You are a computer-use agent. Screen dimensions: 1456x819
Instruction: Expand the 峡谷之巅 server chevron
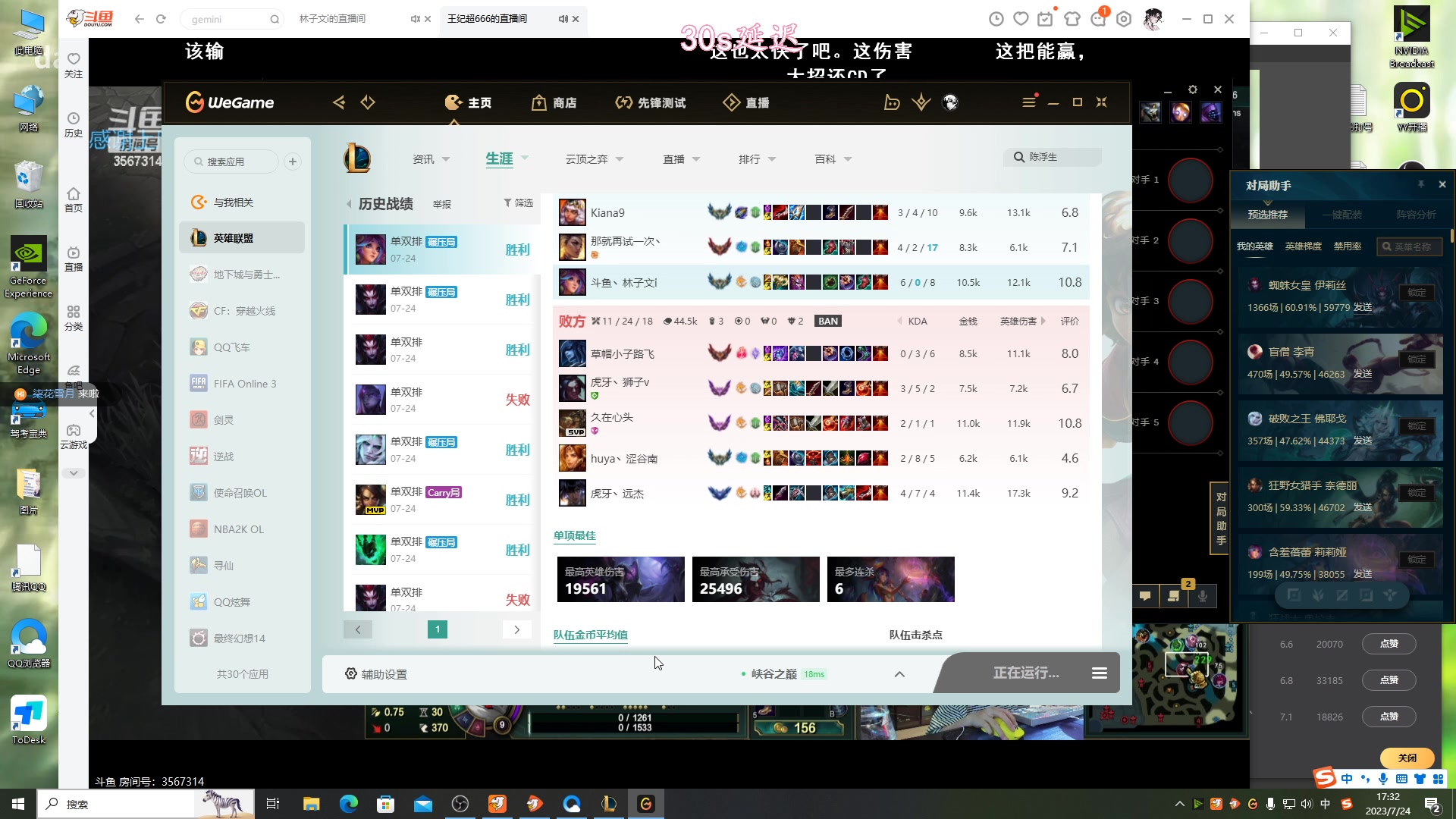coord(899,674)
